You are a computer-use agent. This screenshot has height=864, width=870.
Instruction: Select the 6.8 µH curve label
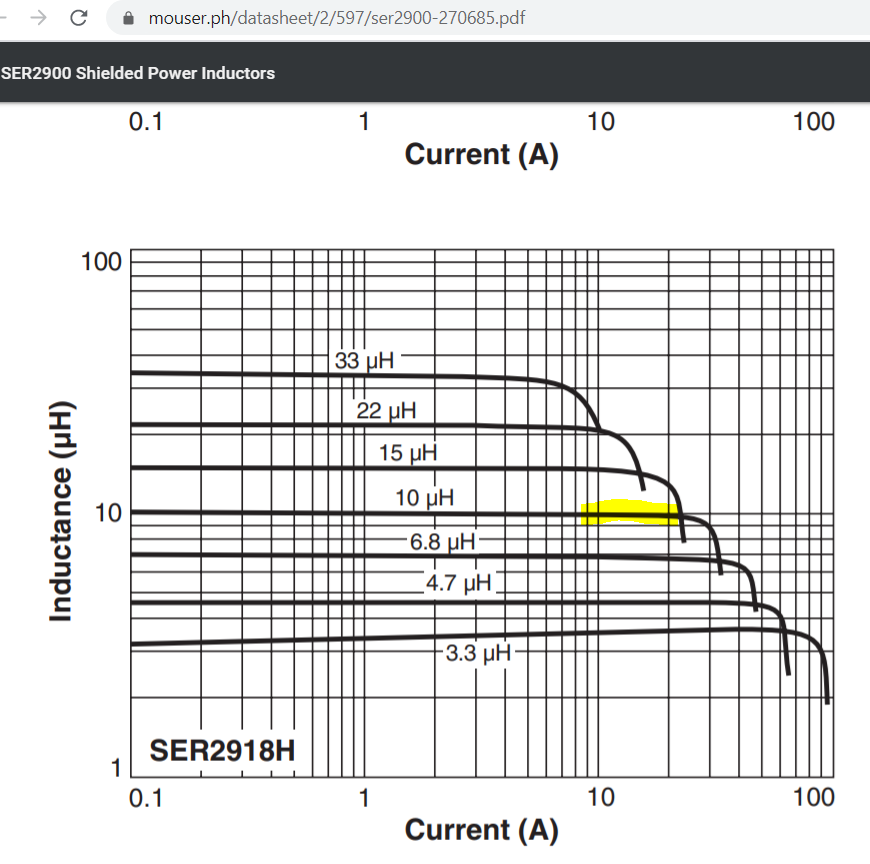coord(442,542)
